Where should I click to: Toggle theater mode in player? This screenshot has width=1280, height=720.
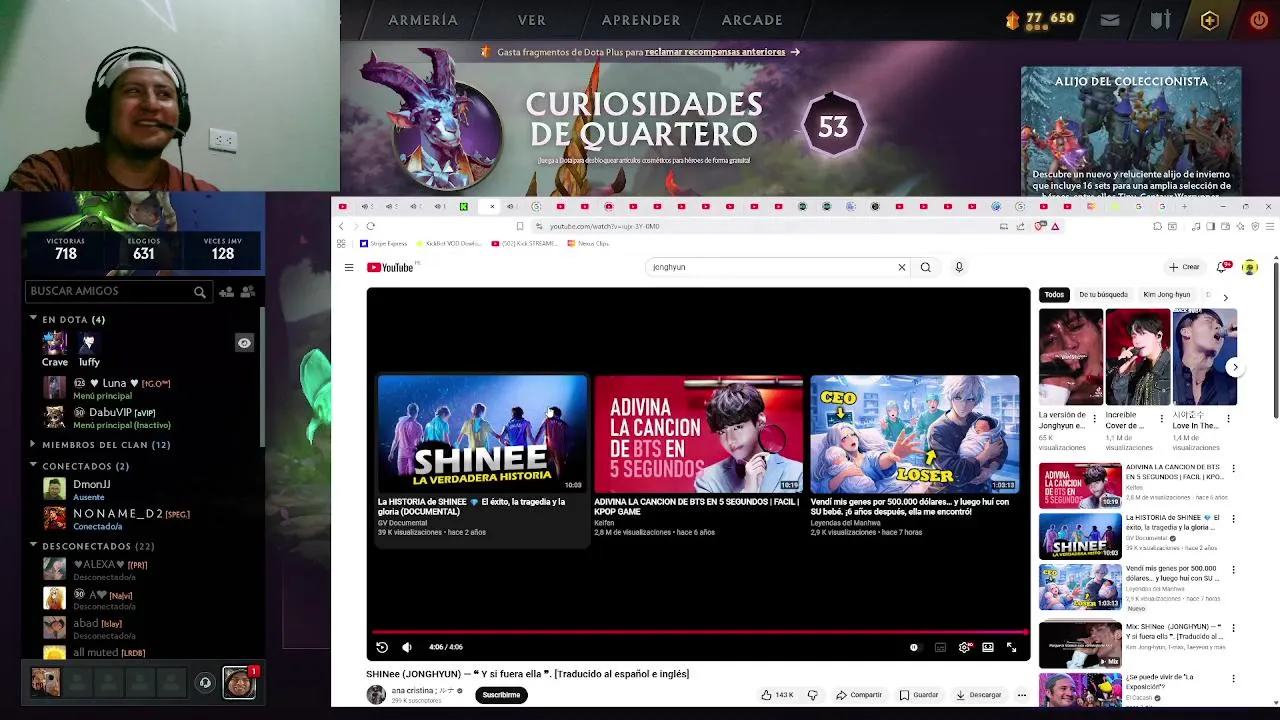(x=988, y=647)
